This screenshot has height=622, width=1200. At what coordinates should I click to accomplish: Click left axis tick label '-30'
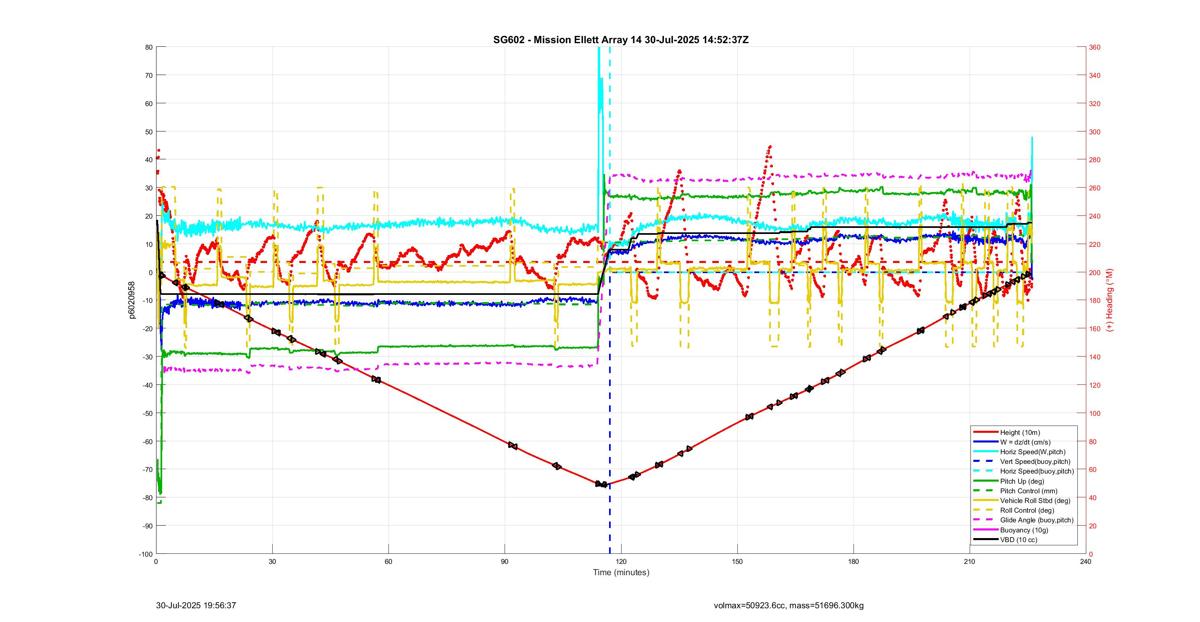click(x=147, y=357)
